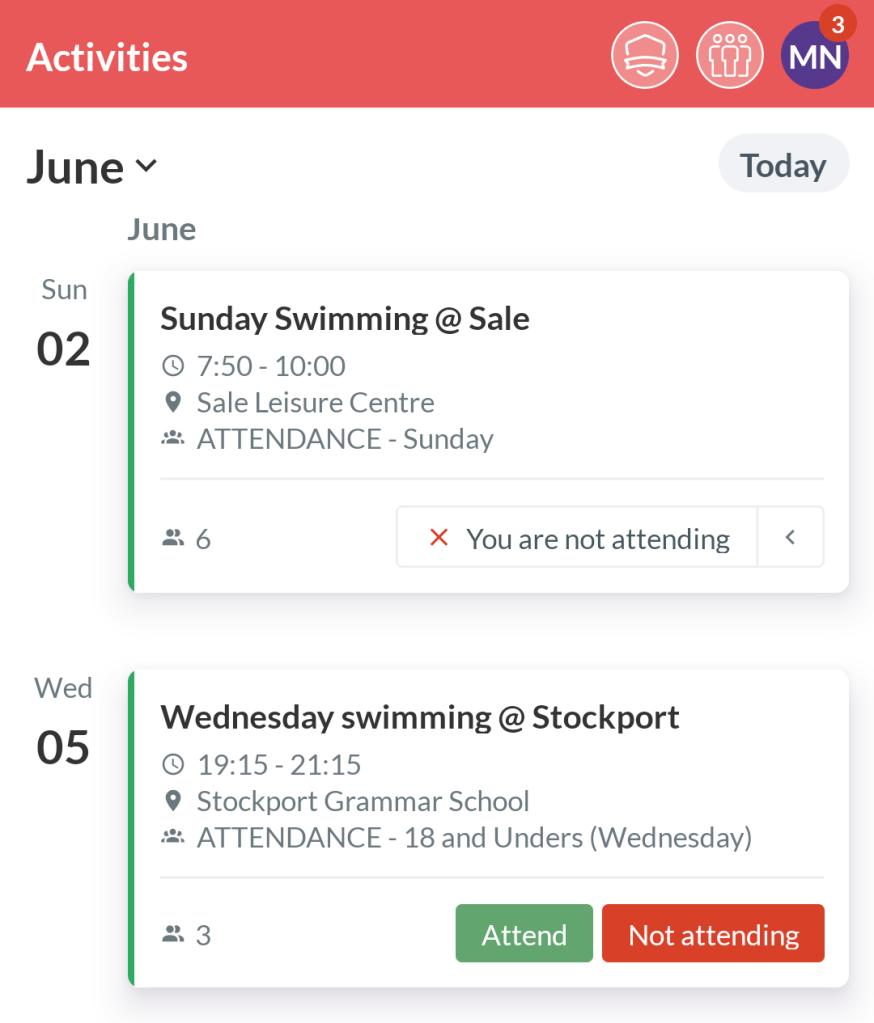Open Wednesday swimming @ Stockport activity

coord(420,717)
